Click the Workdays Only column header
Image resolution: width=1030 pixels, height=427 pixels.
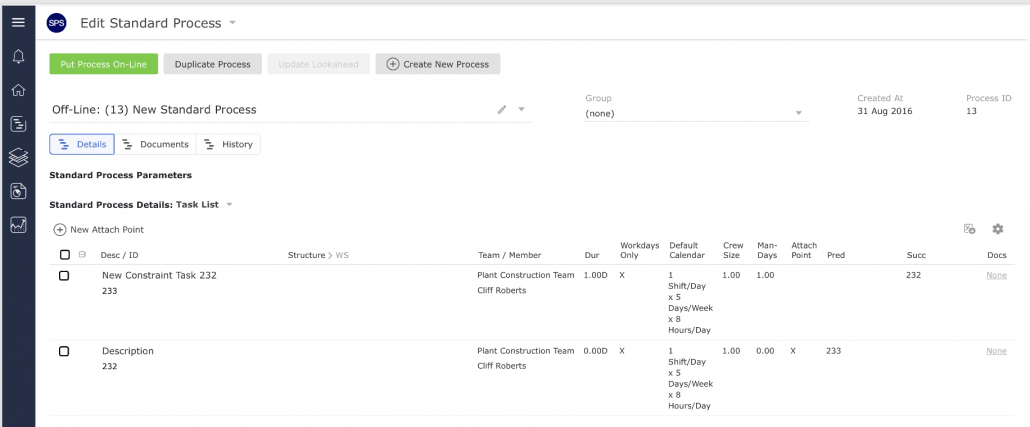(x=639, y=250)
